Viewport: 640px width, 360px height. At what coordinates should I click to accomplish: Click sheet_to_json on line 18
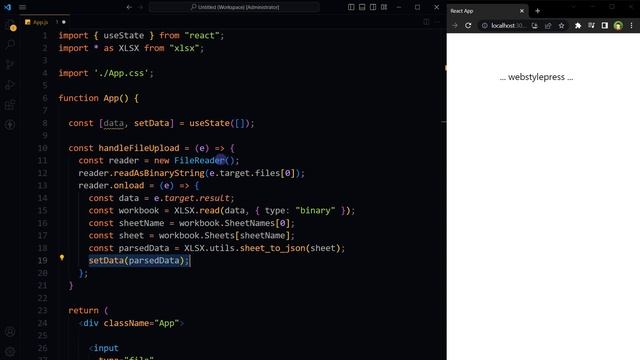tap(272, 248)
